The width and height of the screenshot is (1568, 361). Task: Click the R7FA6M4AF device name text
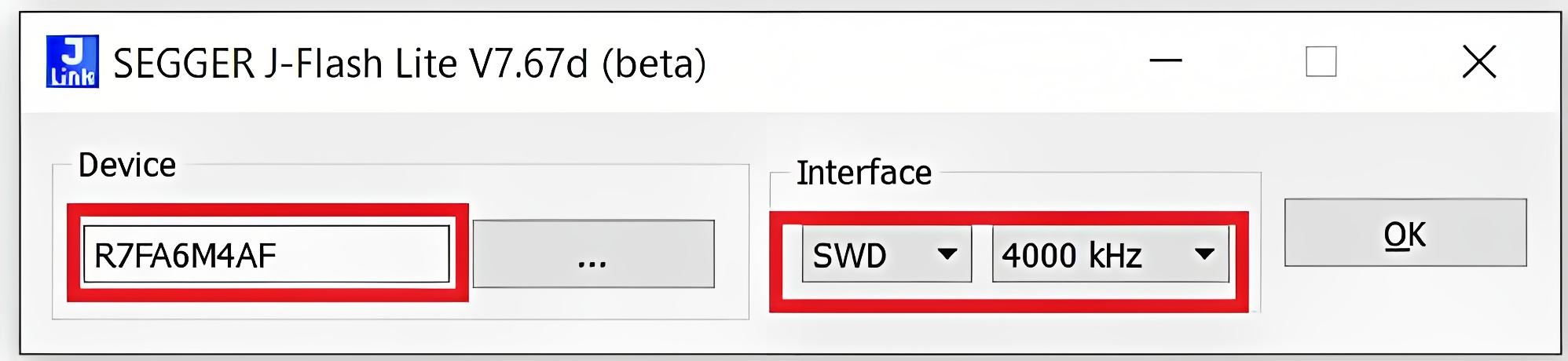(x=185, y=256)
